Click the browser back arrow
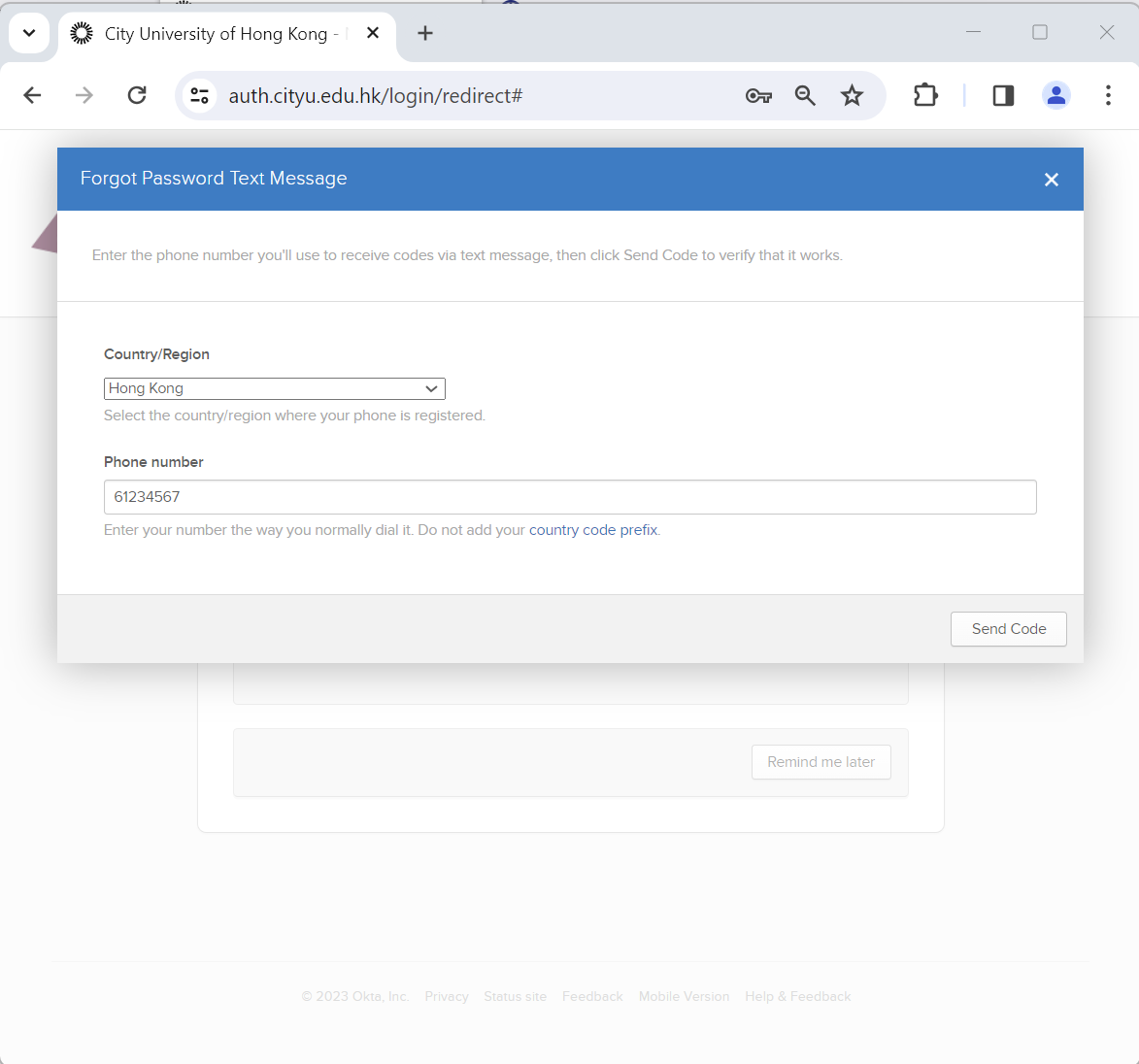The image size is (1139, 1064). pyautogui.click(x=32, y=95)
